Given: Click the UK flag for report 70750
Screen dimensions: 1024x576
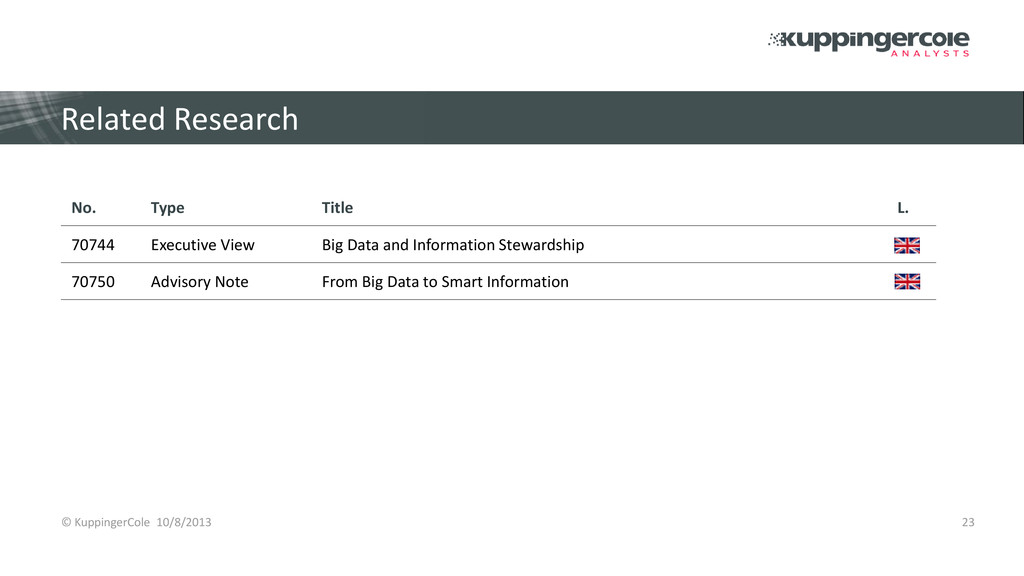Looking at the screenshot, I should (x=906, y=281).
